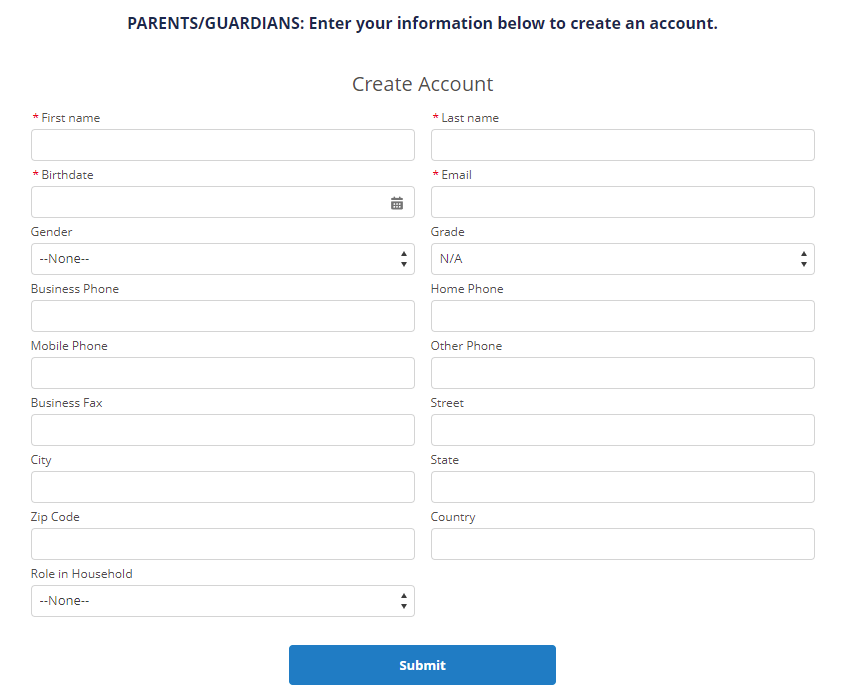Focus the Business Phone field

click(x=222, y=316)
